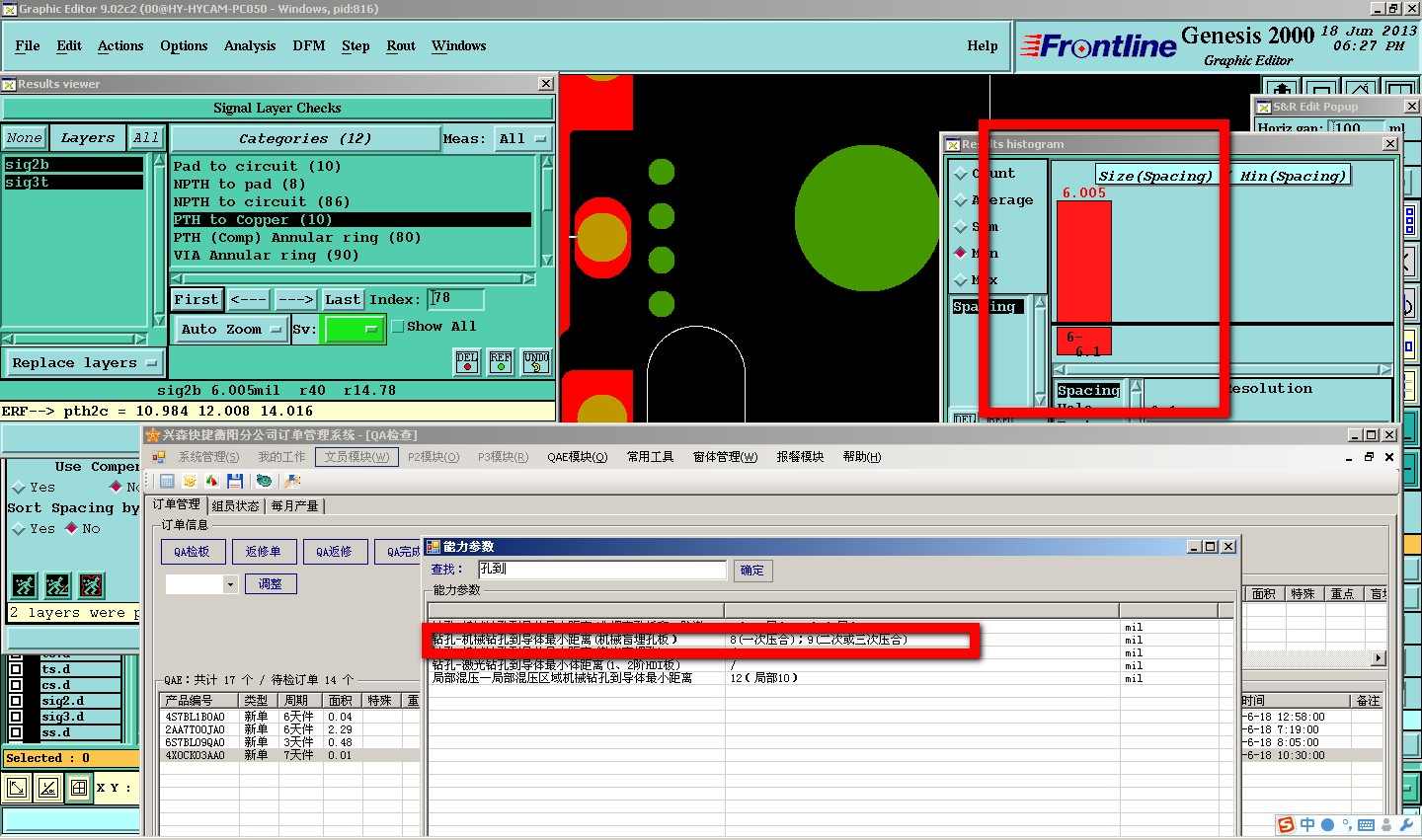Click the angle measure icon beside X Y

click(48, 788)
